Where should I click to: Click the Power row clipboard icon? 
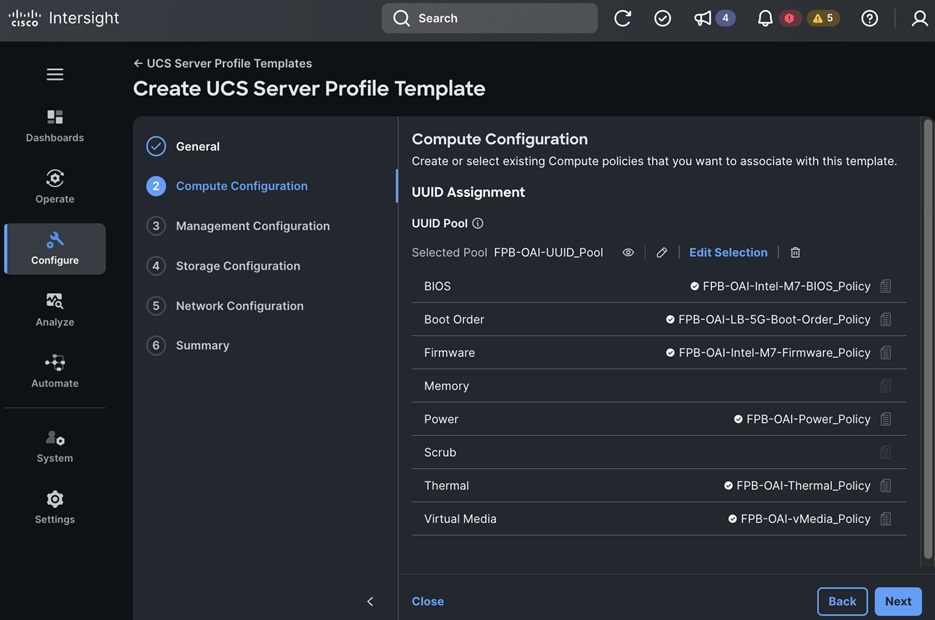pyautogui.click(x=886, y=419)
